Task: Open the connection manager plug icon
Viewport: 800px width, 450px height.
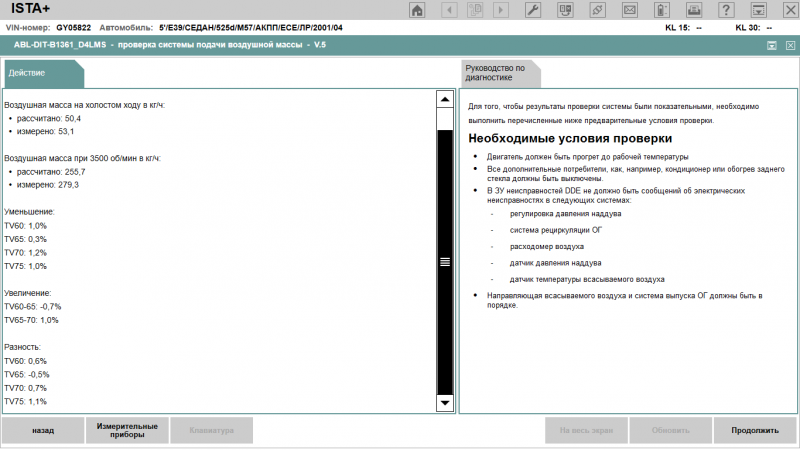Action: (597, 10)
